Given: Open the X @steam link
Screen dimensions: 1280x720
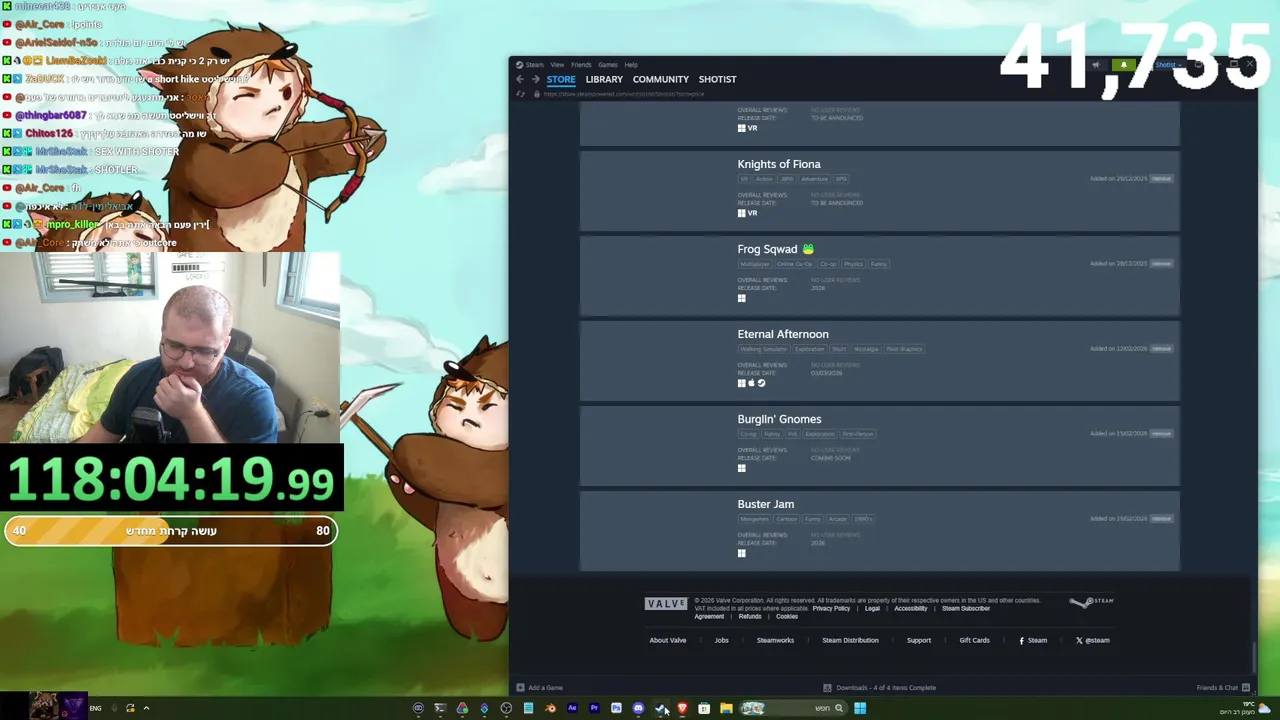Looking at the screenshot, I should coord(1092,640).
